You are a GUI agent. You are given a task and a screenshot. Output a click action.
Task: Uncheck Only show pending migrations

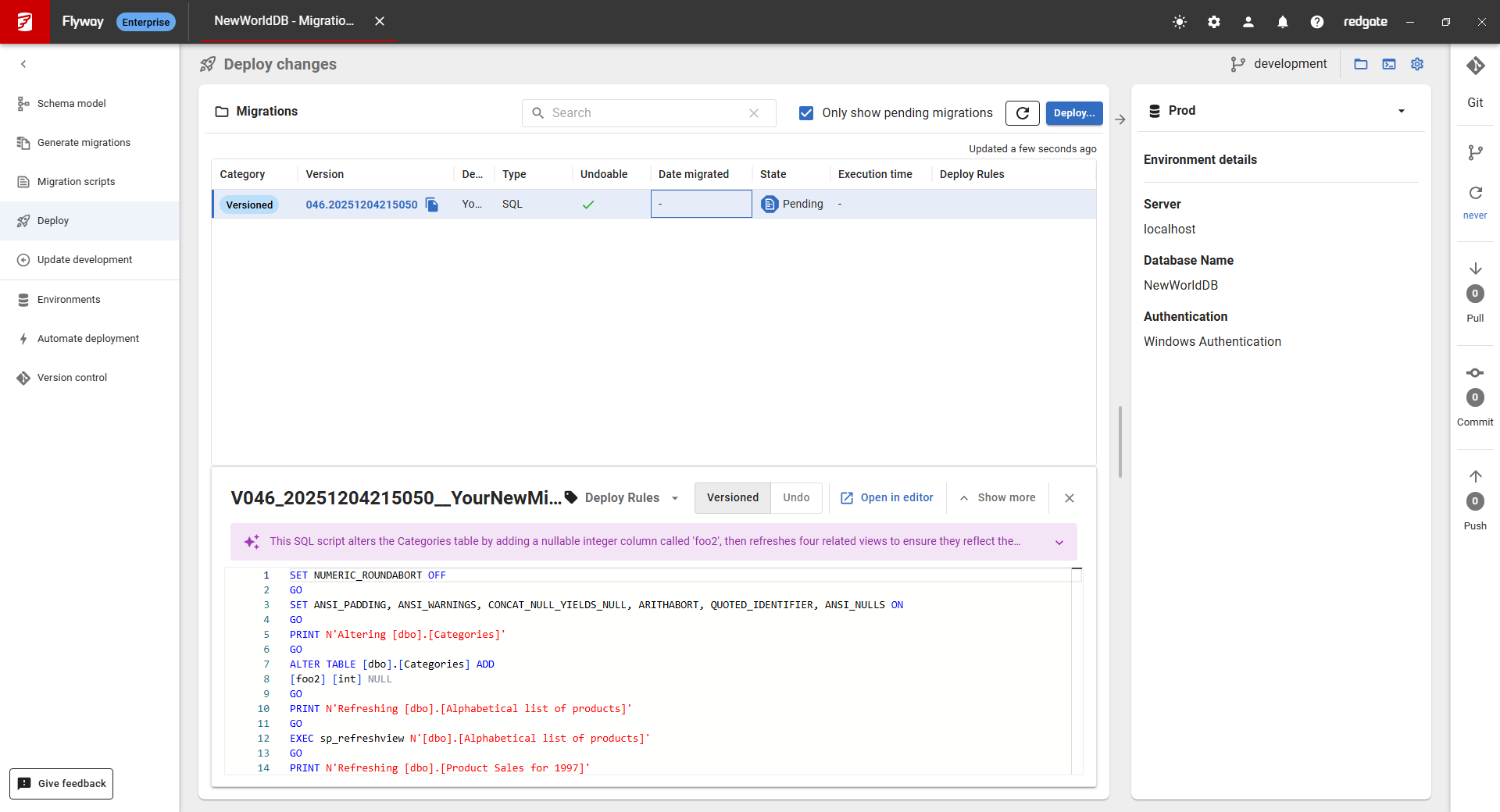pos(806,113)
